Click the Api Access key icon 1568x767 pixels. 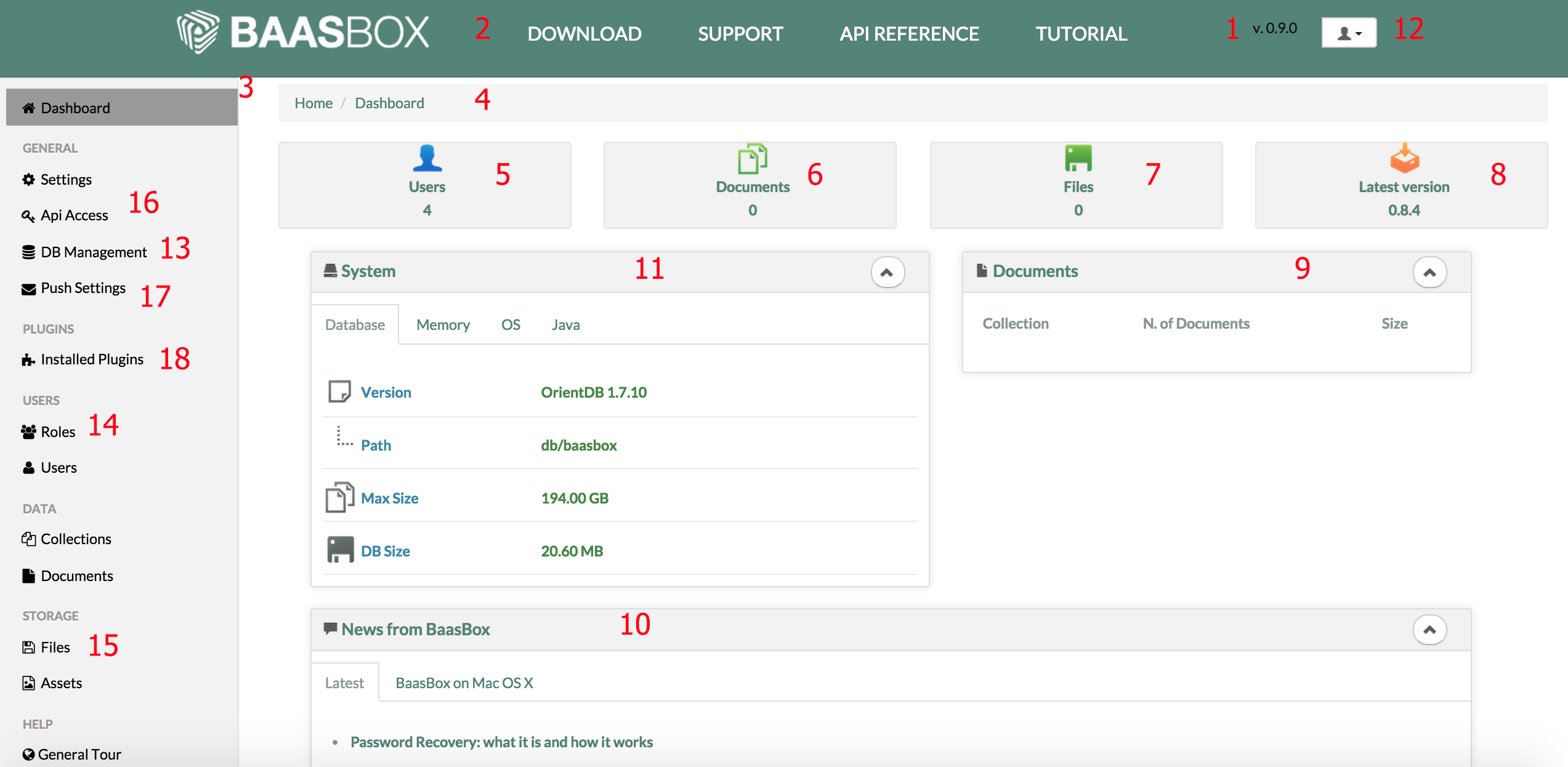(28, 216)
